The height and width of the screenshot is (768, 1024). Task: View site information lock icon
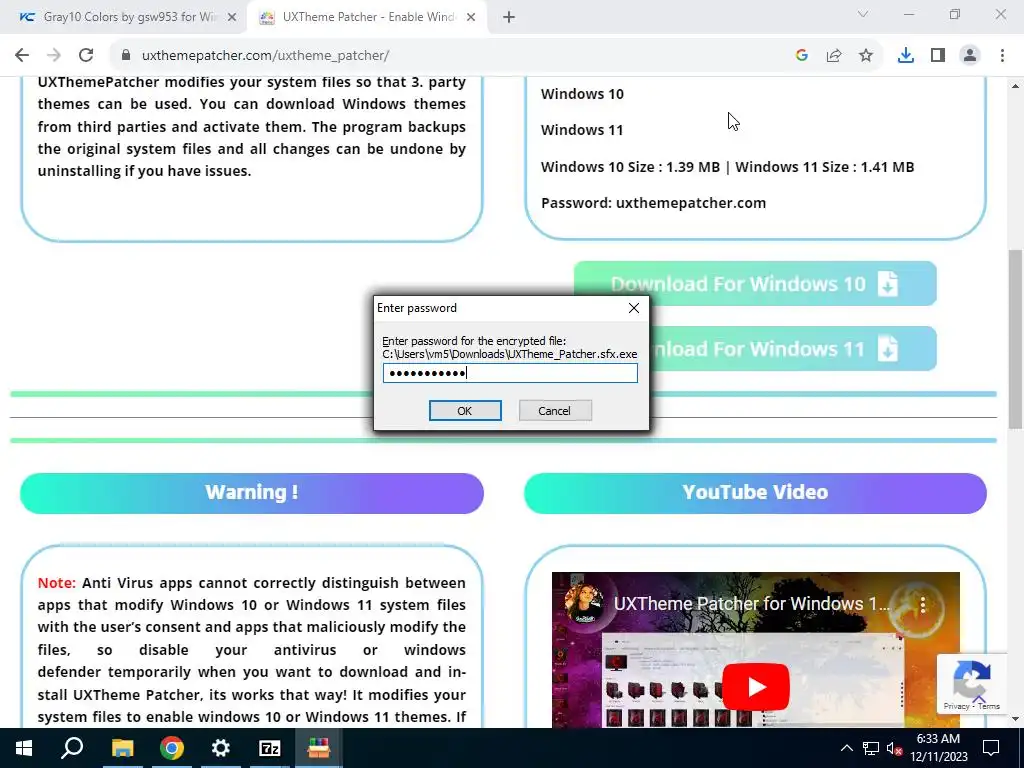pos(126,56)
